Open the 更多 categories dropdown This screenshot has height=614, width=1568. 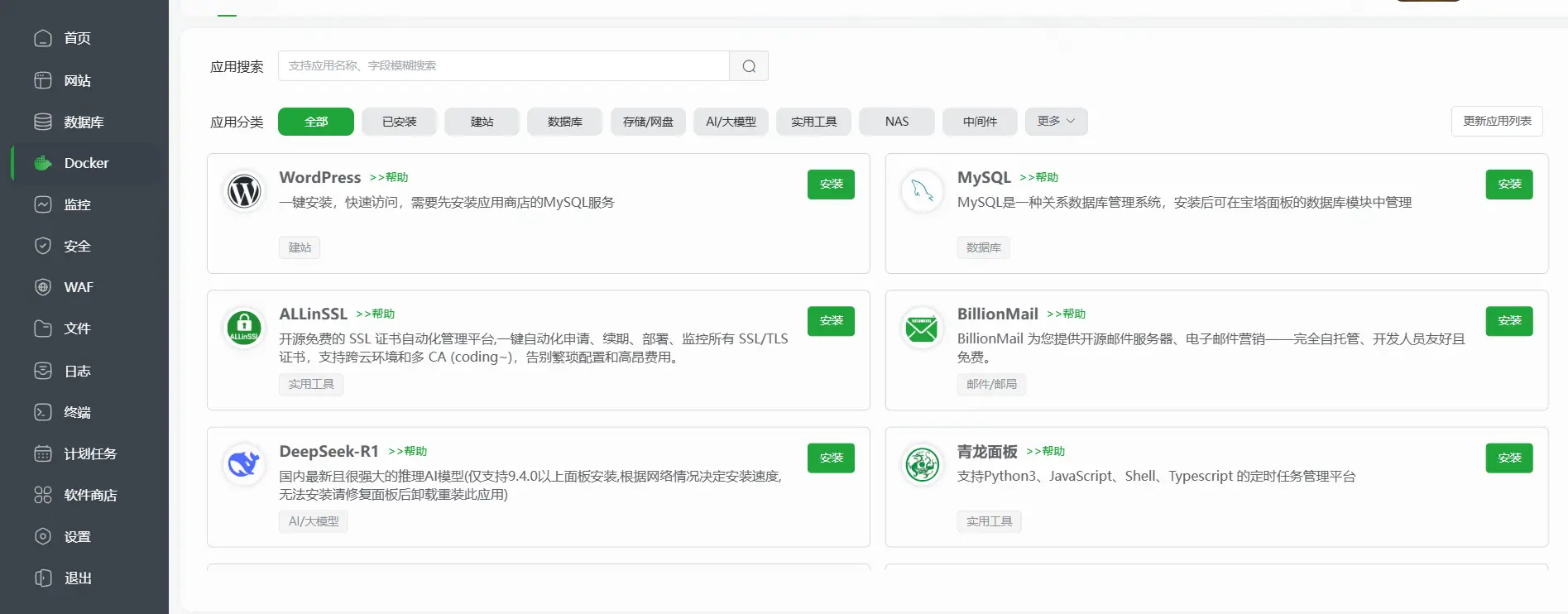[x=1056, y=121]
